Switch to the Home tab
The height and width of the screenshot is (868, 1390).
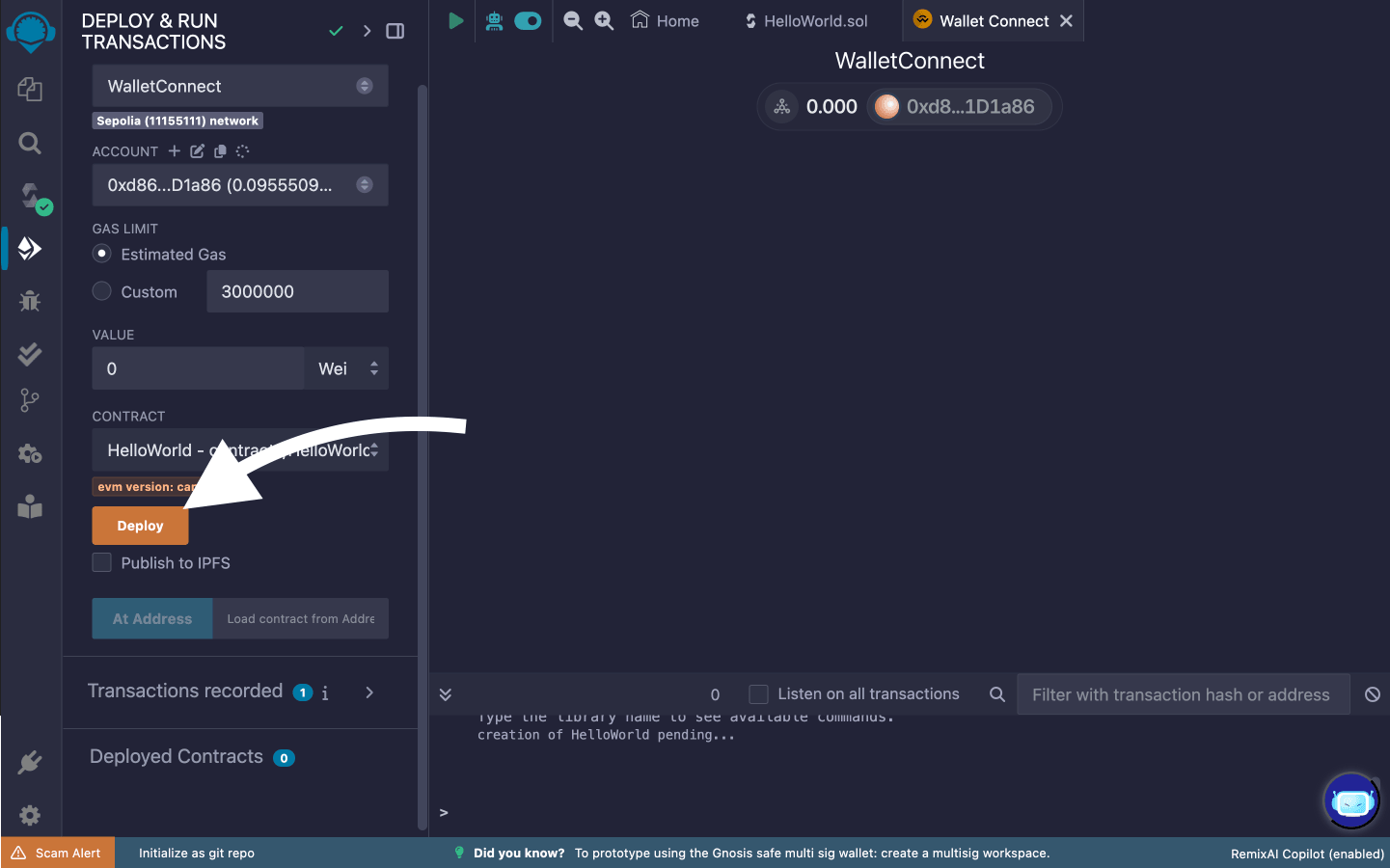[x=665, y=21]
